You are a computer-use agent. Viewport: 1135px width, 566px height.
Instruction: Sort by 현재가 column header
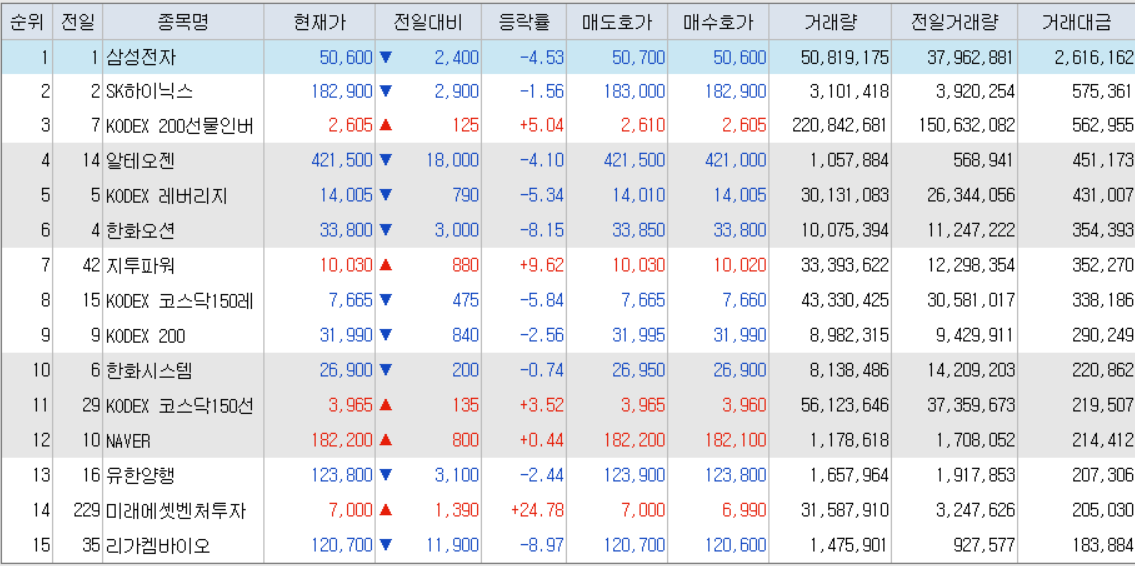click(319, 22)
